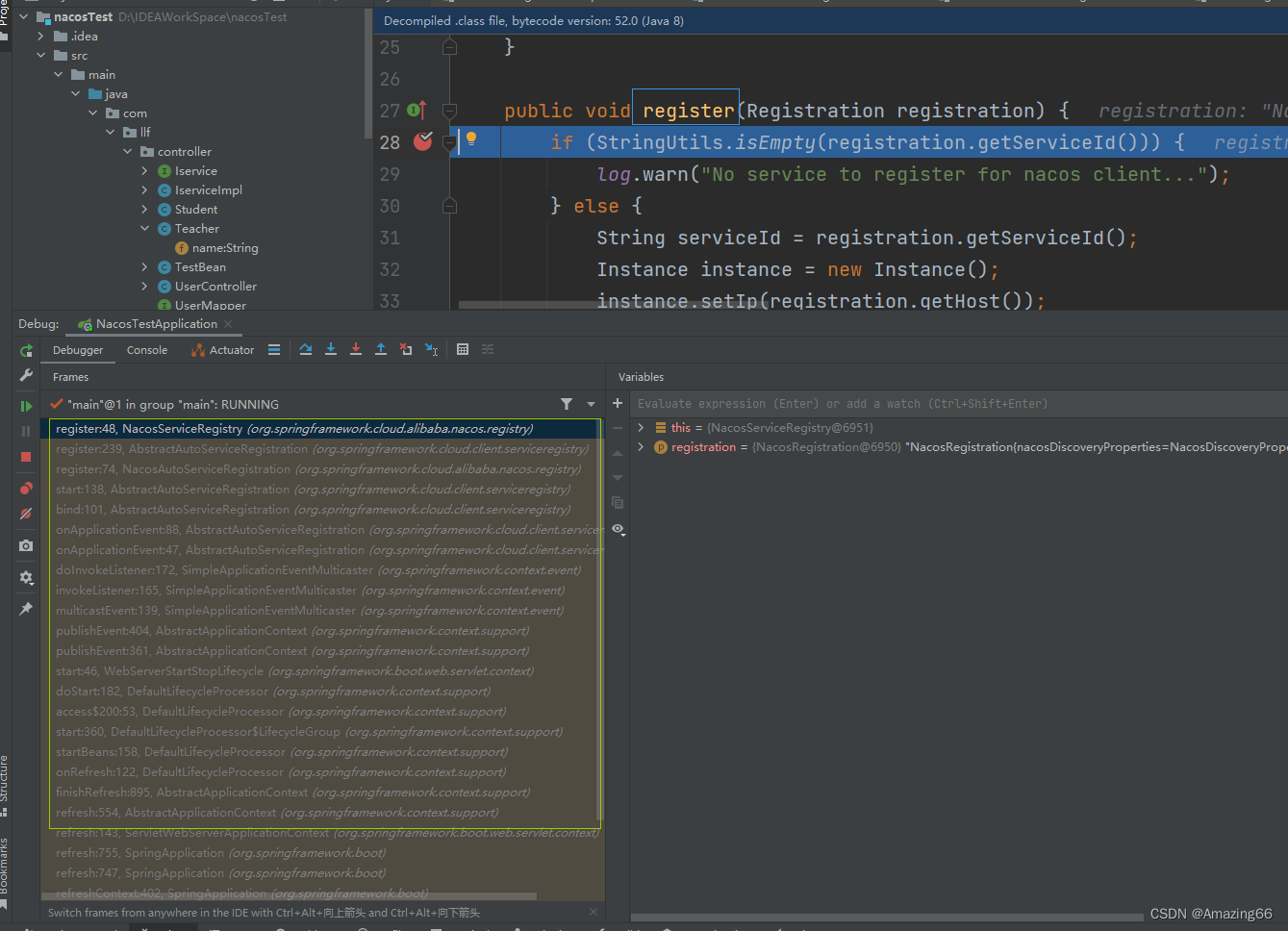1288x931 pixels.
Task: Click the Step Over icon
Action: (x=306, y=349)
